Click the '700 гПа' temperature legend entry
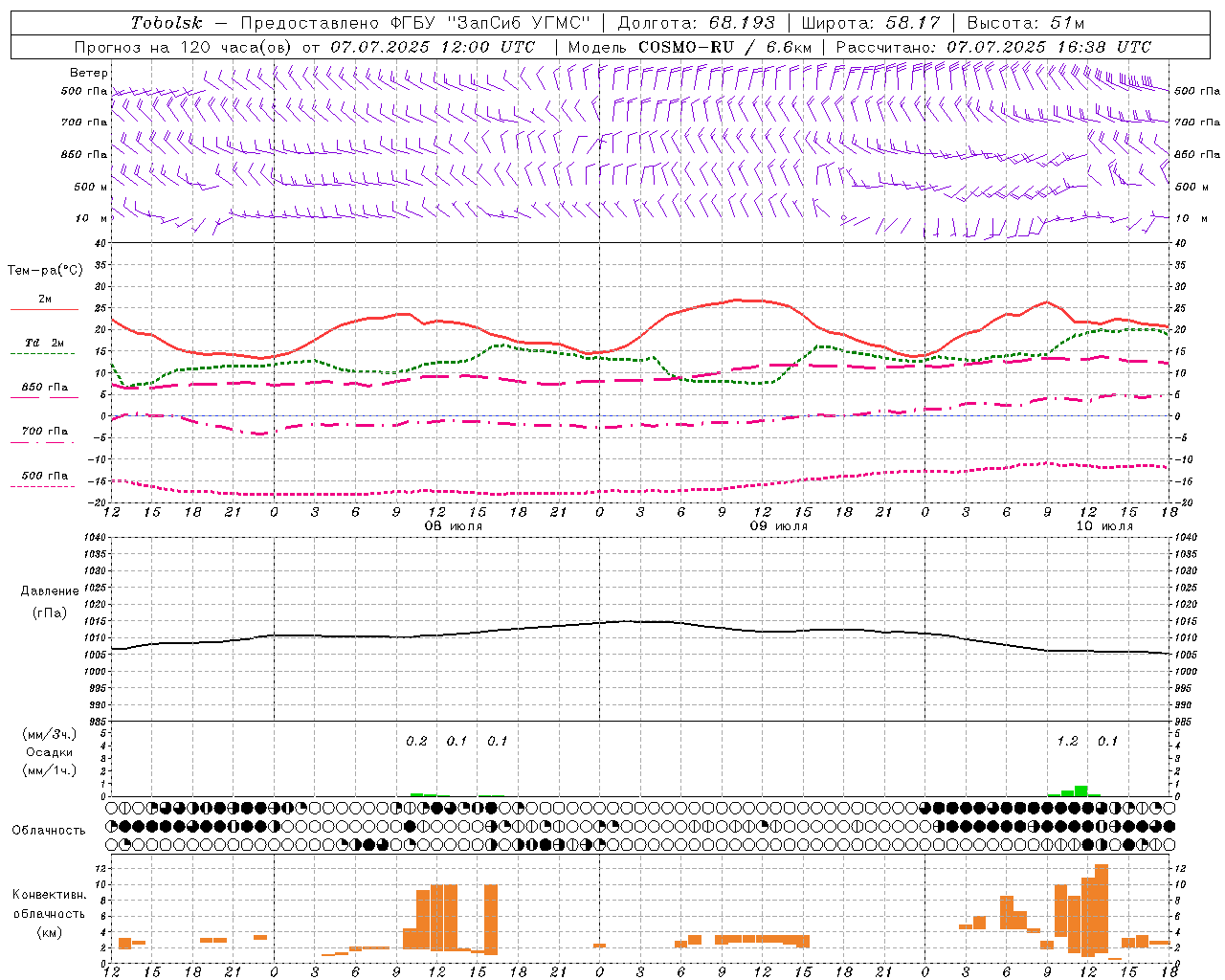This screenshot has width=1225, height=980. [x=45, y=432]
